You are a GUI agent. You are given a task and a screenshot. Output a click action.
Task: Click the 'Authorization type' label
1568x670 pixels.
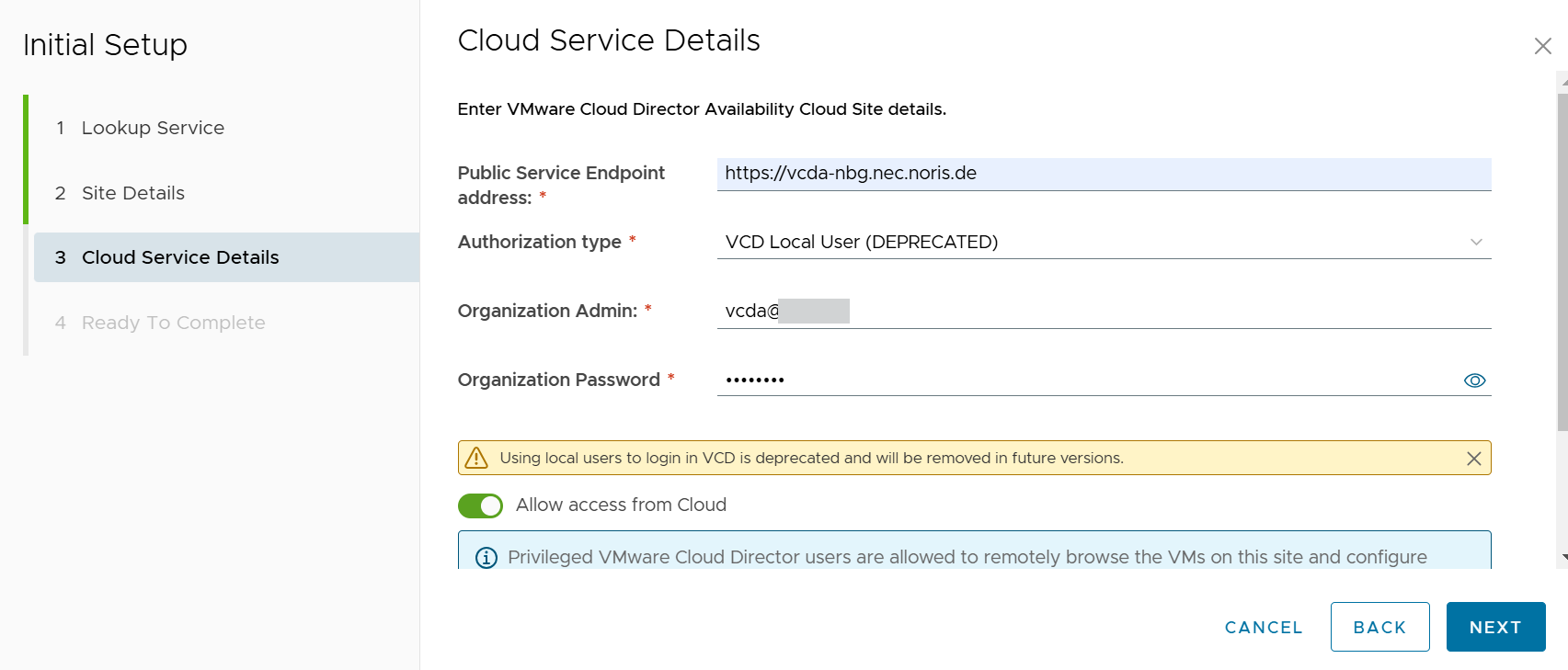click(x=540, y=242)
